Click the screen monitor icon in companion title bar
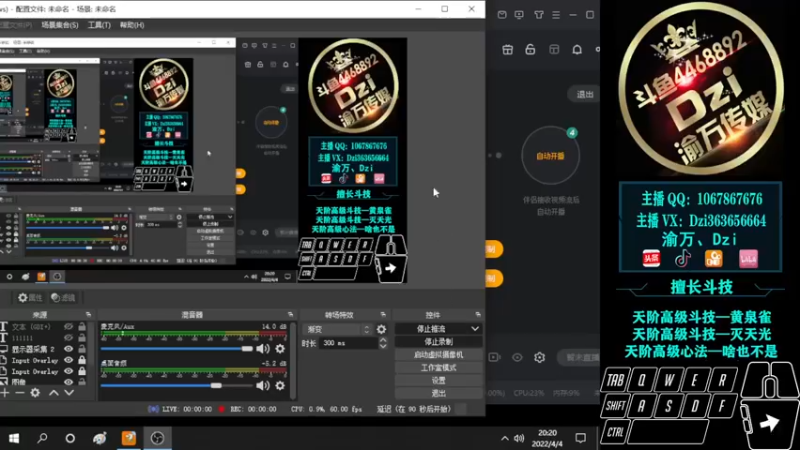Screen dimensions: 800x450 (x=519, y=15)
